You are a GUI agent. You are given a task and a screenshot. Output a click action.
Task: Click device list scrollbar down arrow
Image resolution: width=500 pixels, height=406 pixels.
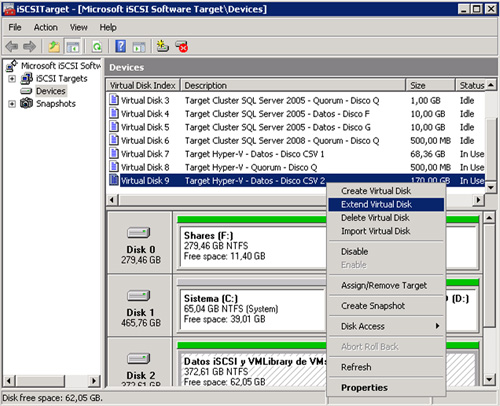(x=491, y=187)
